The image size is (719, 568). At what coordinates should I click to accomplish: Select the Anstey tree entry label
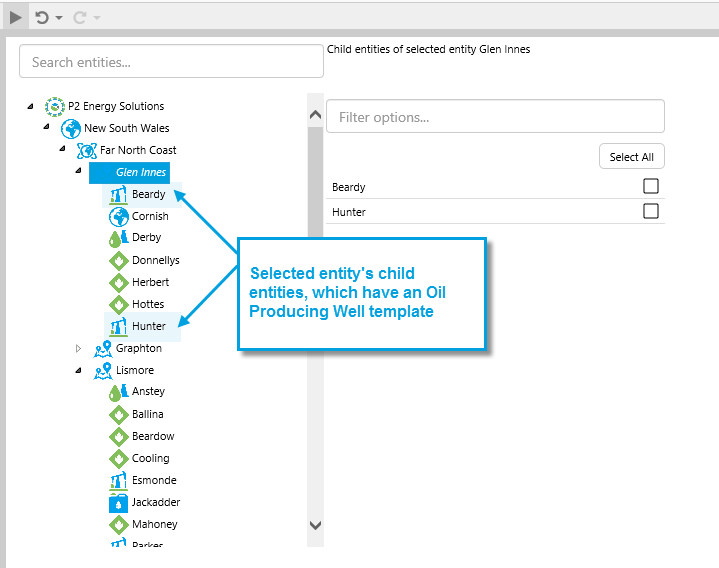coord(148,391)
